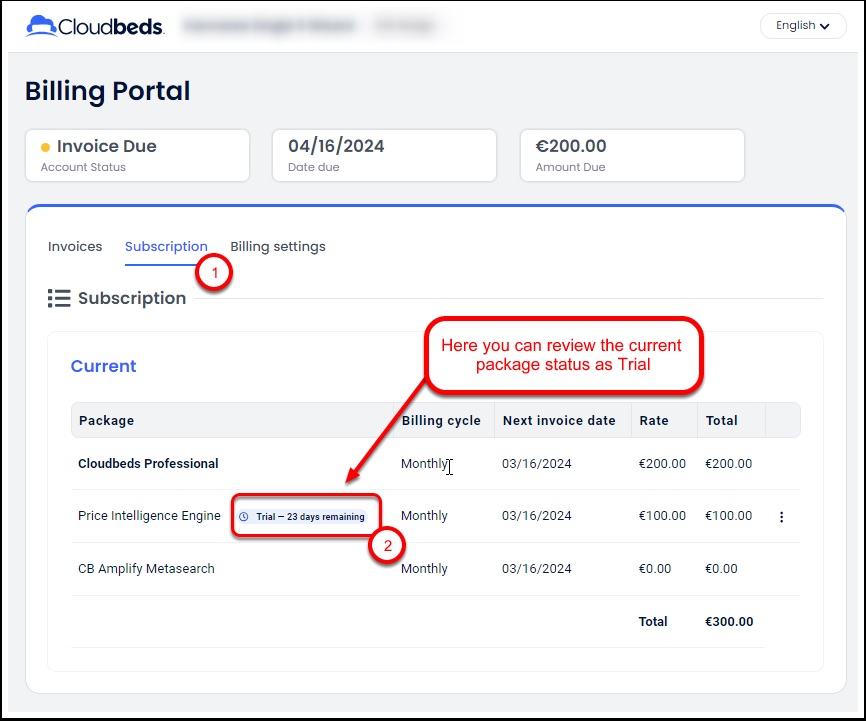Click the yellow Invoice Due status dot
Image resolution: width=866 pixels, height=721 pixels.
(45, 147)
